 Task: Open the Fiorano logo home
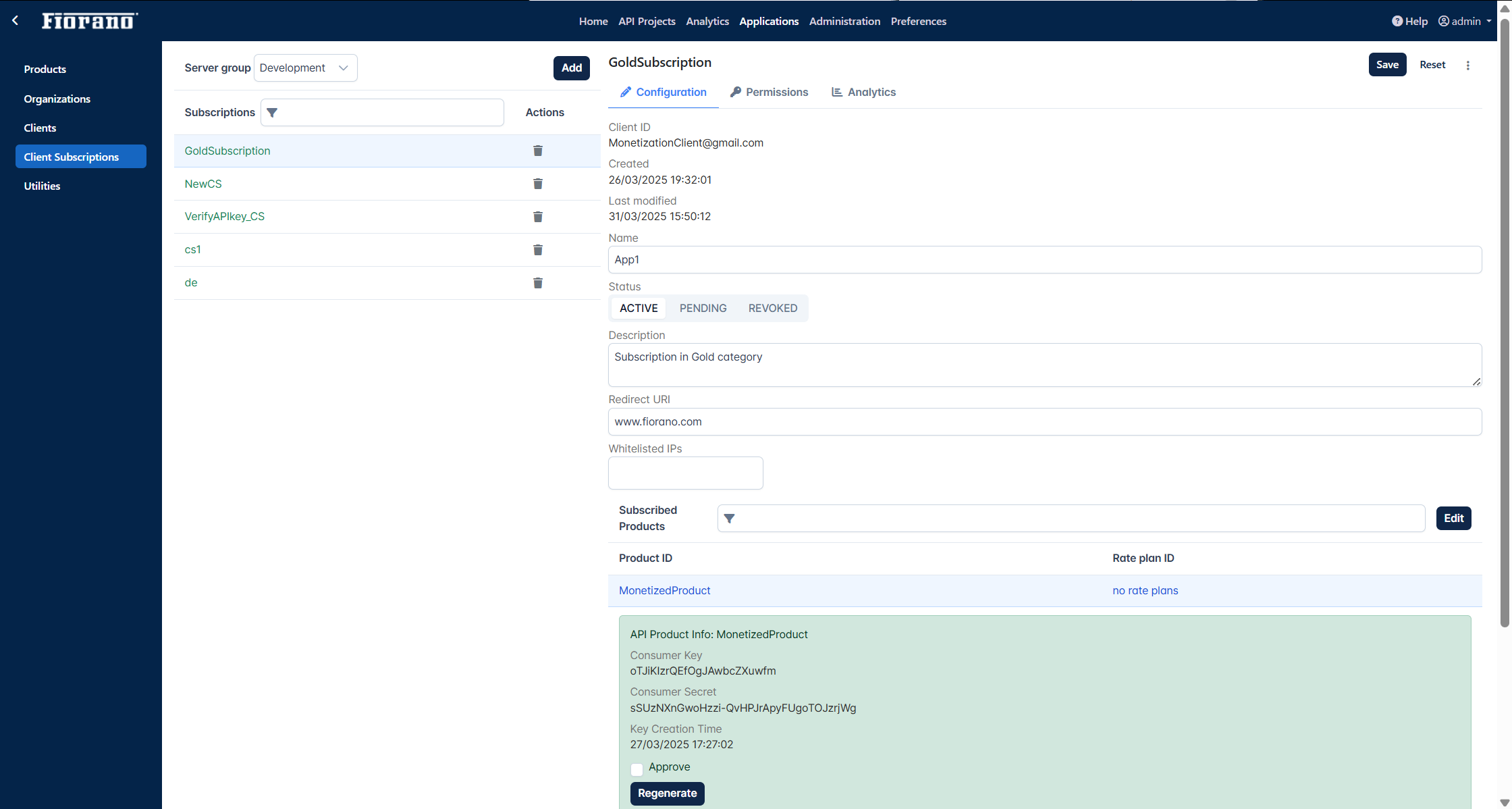click(x=90, y=21)
